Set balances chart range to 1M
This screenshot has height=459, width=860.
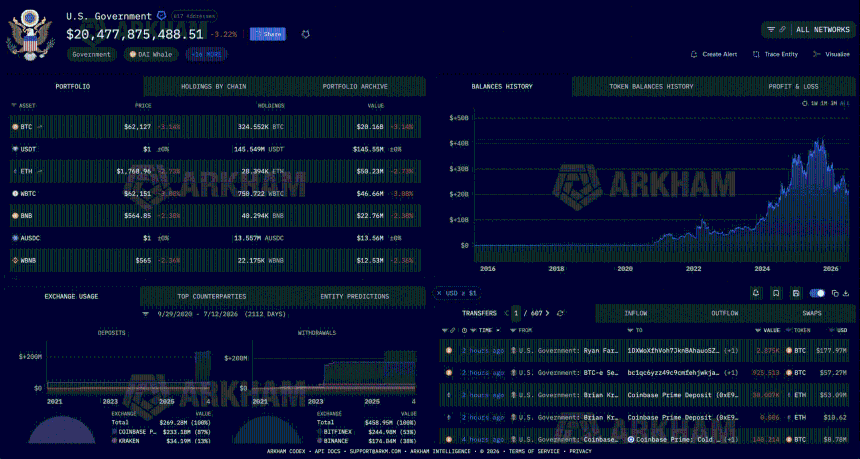pos(824,103)
